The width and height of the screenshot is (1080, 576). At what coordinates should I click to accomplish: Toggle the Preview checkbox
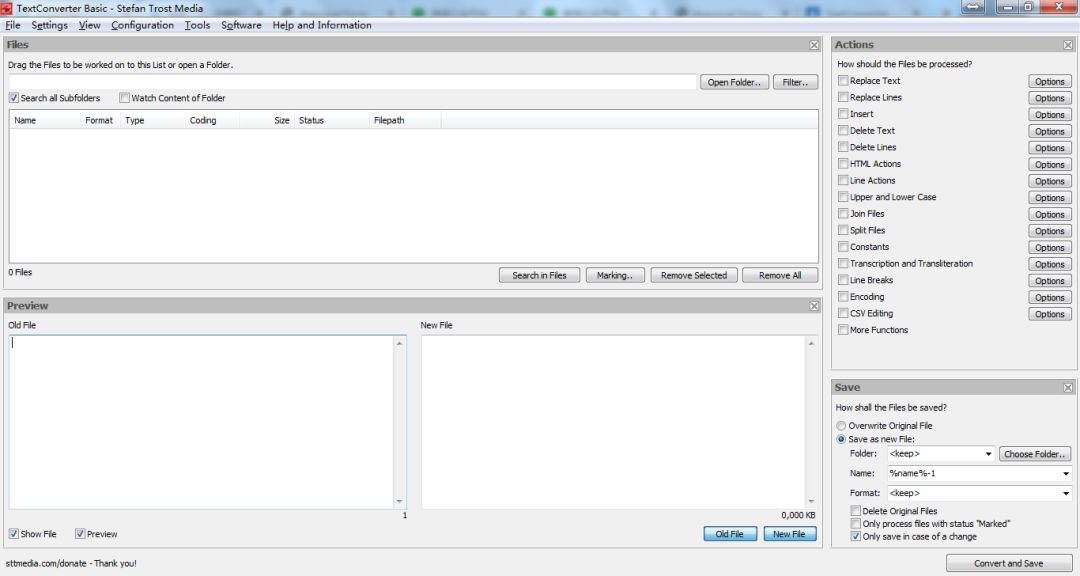point(80,534)
